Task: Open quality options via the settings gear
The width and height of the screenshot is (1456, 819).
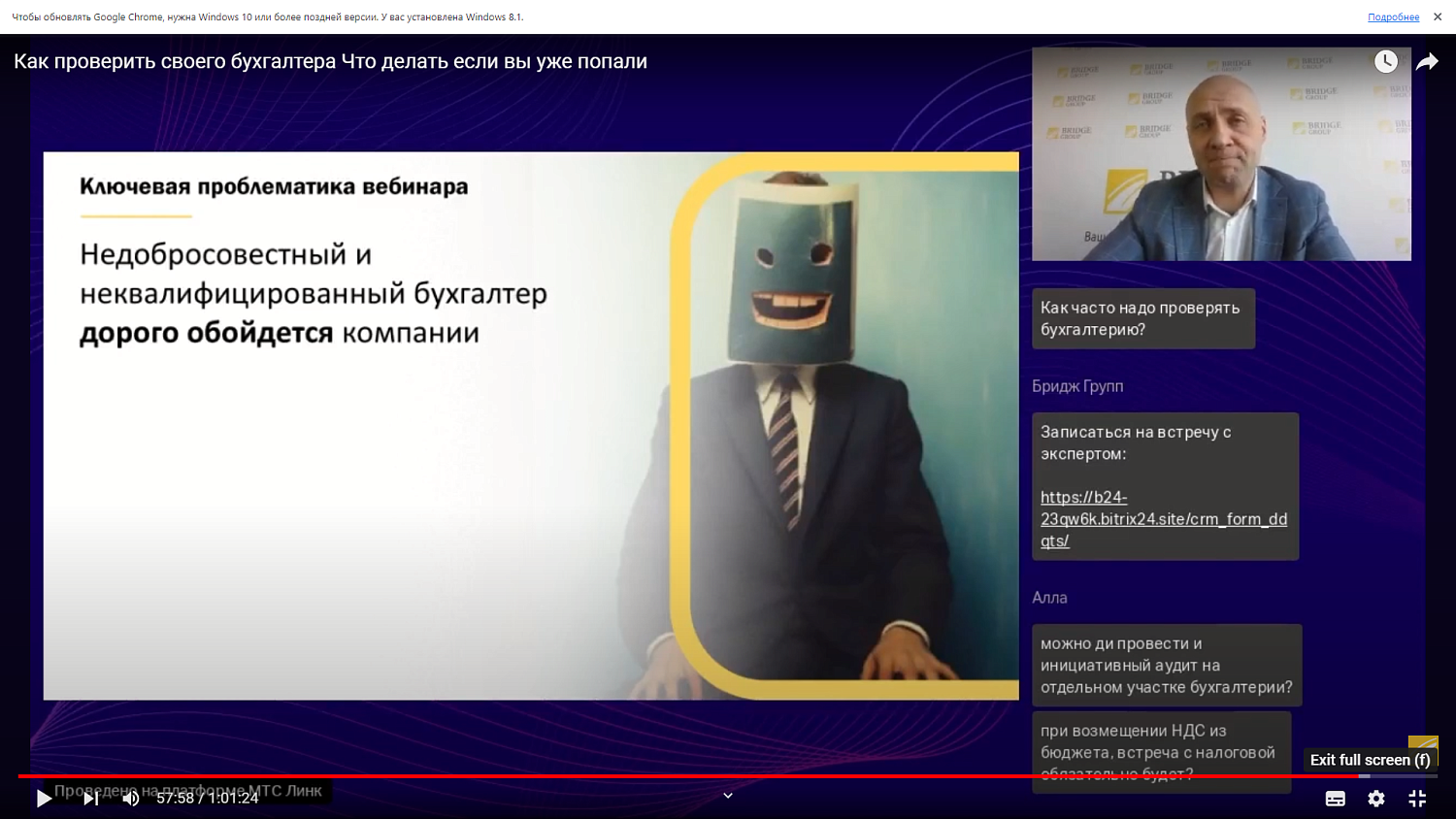Action: point(1375,798)
